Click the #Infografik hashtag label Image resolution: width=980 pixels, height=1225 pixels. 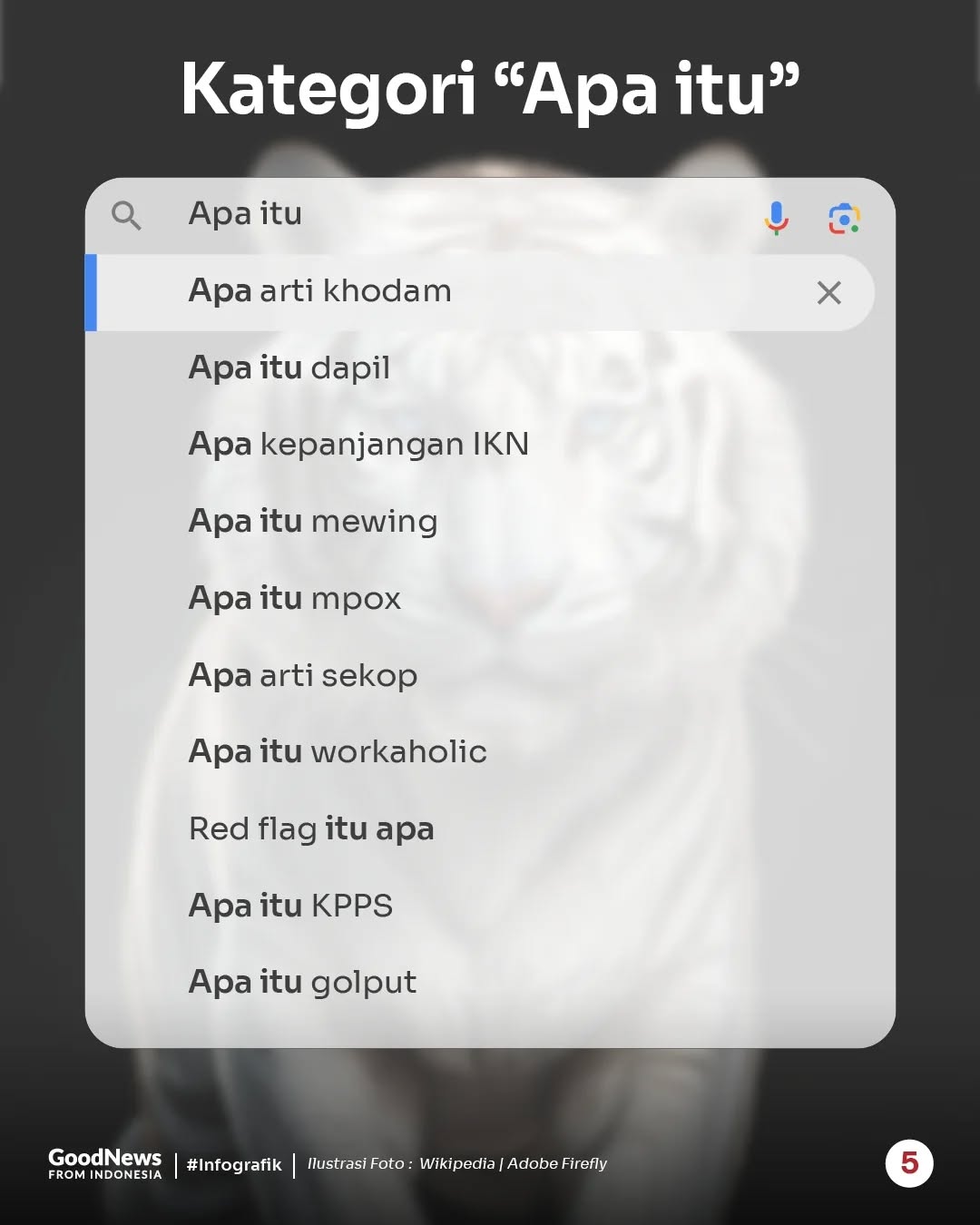click(234, 1164)
